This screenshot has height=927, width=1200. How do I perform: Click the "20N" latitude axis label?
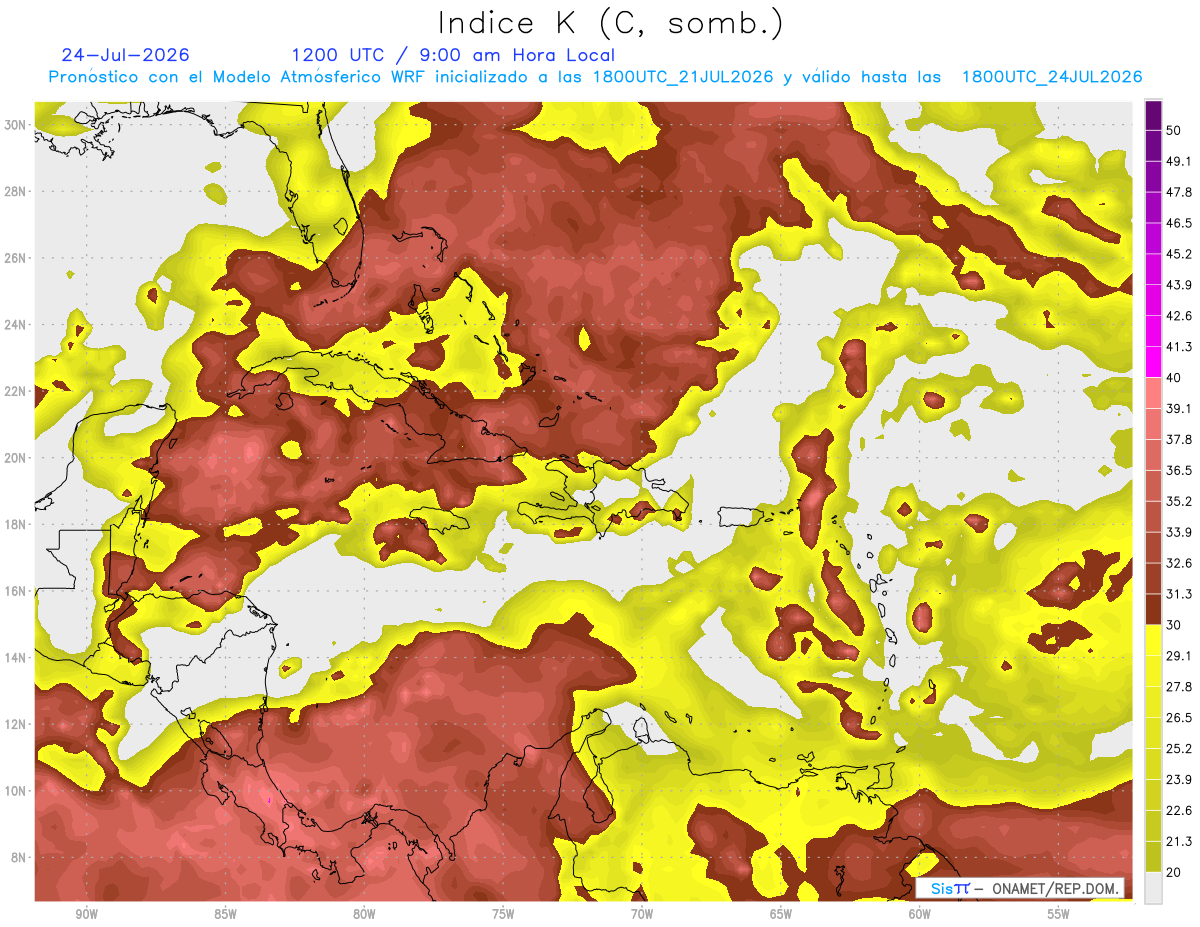(16, 457)
